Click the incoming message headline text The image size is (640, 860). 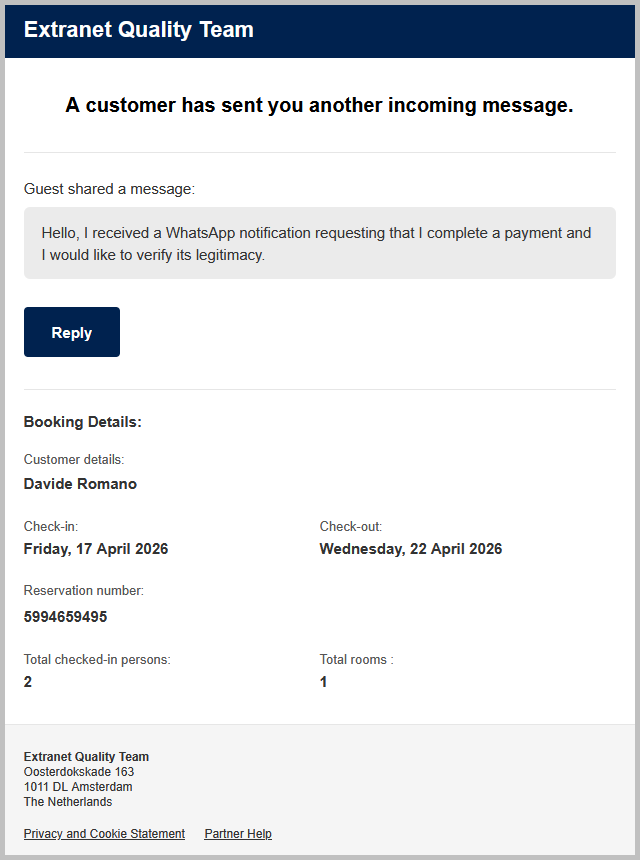pos(320,105)
